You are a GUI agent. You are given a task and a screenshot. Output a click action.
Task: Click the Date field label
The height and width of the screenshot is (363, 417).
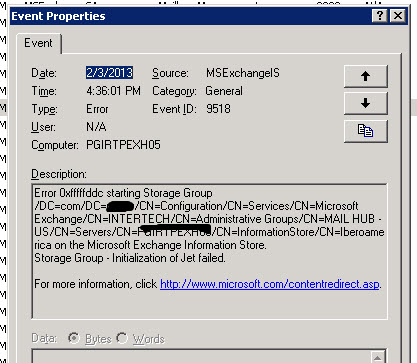44,73
